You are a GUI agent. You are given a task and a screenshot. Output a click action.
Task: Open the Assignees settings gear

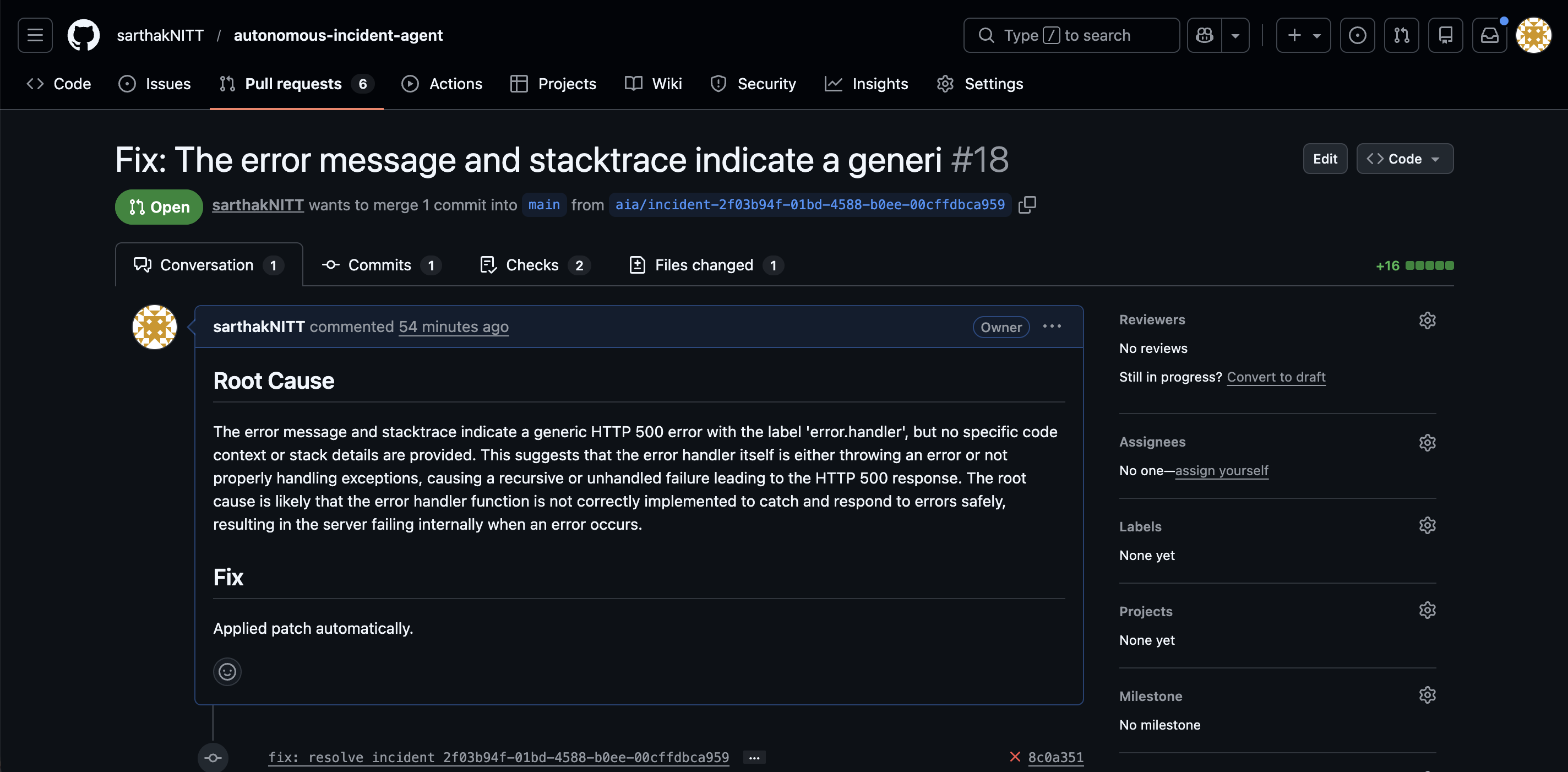pos(1427,442)
